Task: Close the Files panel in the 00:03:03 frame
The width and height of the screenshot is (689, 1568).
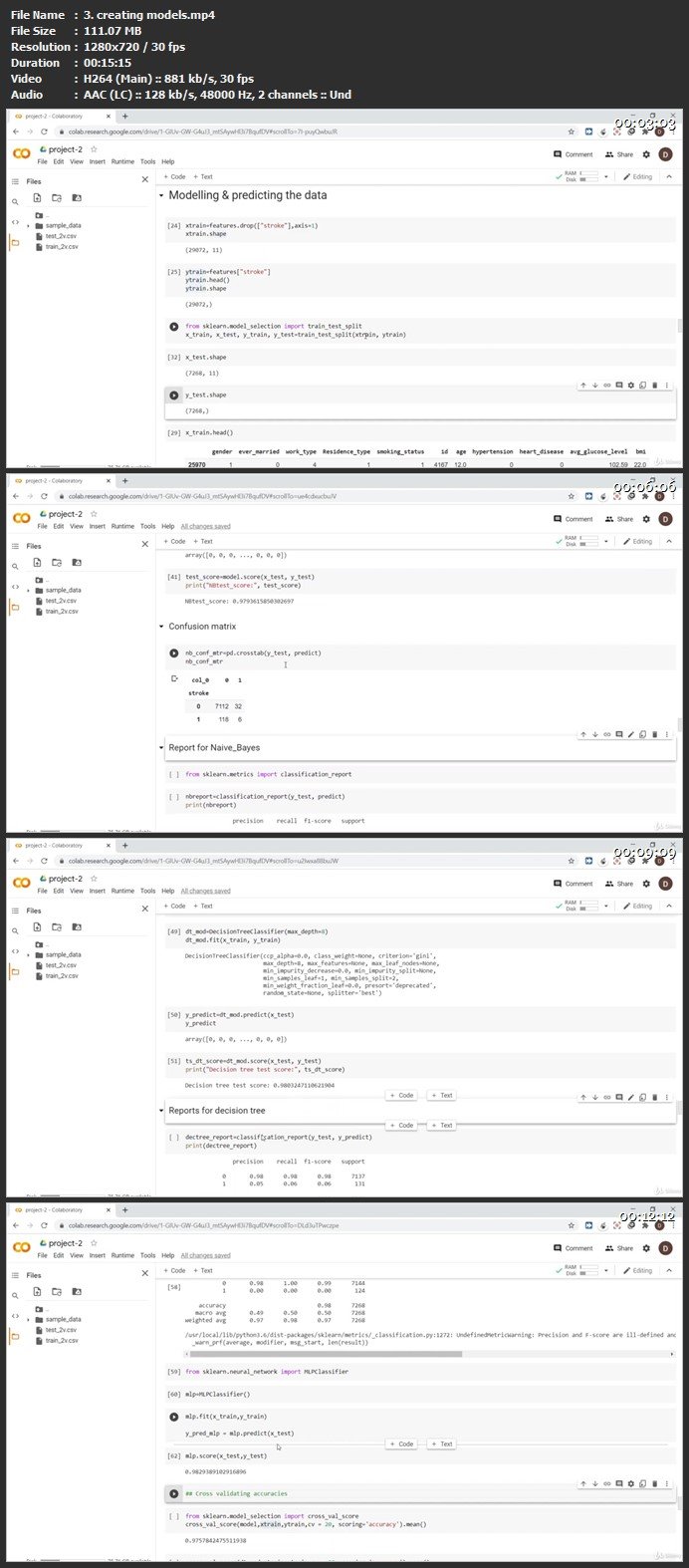Action: 144,180
